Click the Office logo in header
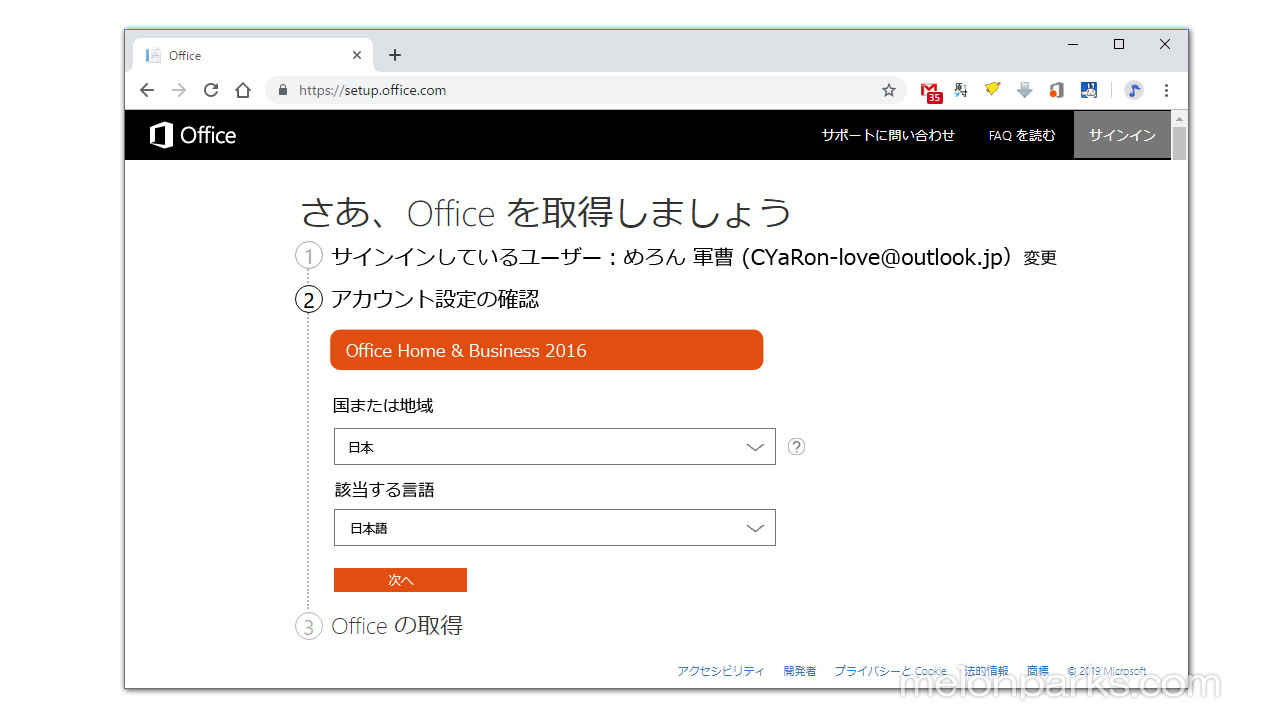Image resolution: width=1280 pixels, height=720 pixels. coord(193,135)
